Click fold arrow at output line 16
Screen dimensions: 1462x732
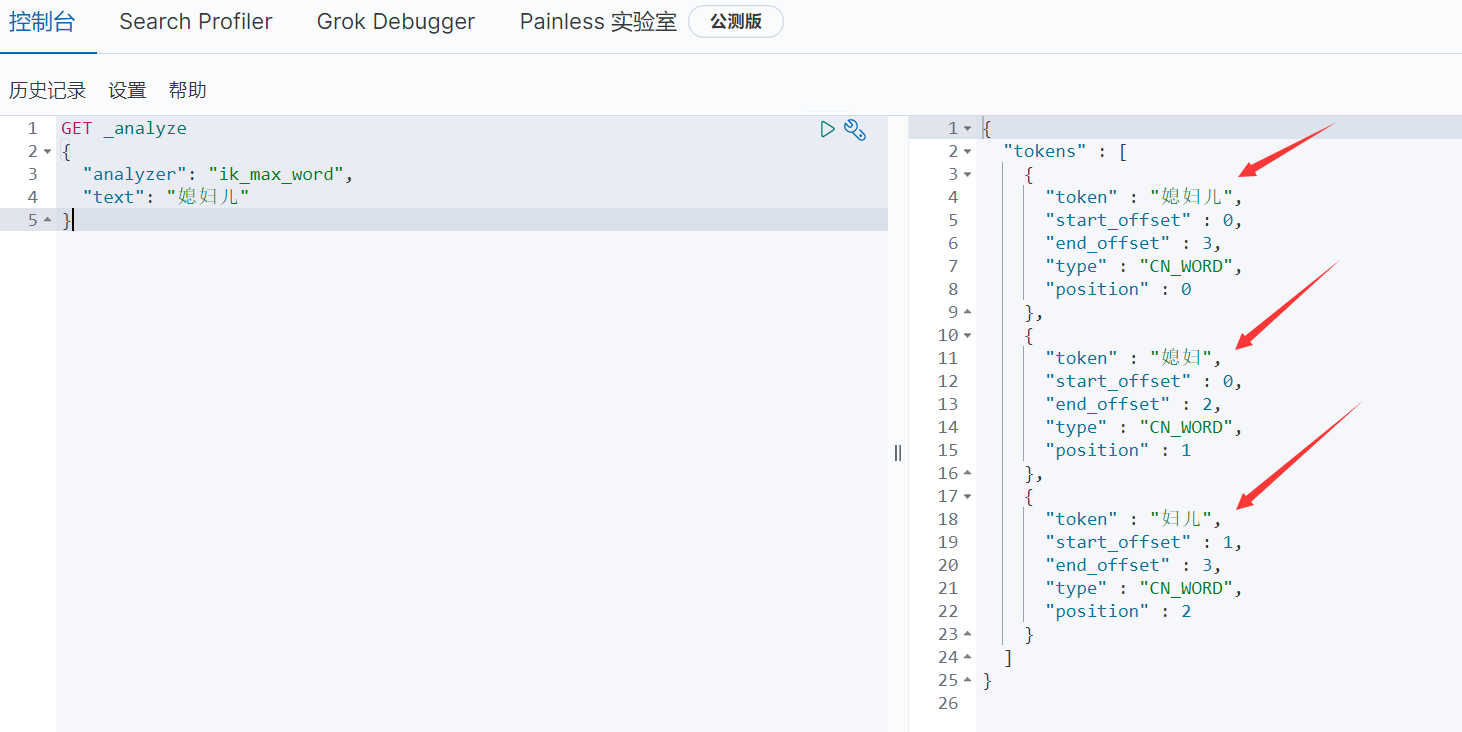[967, 473]
